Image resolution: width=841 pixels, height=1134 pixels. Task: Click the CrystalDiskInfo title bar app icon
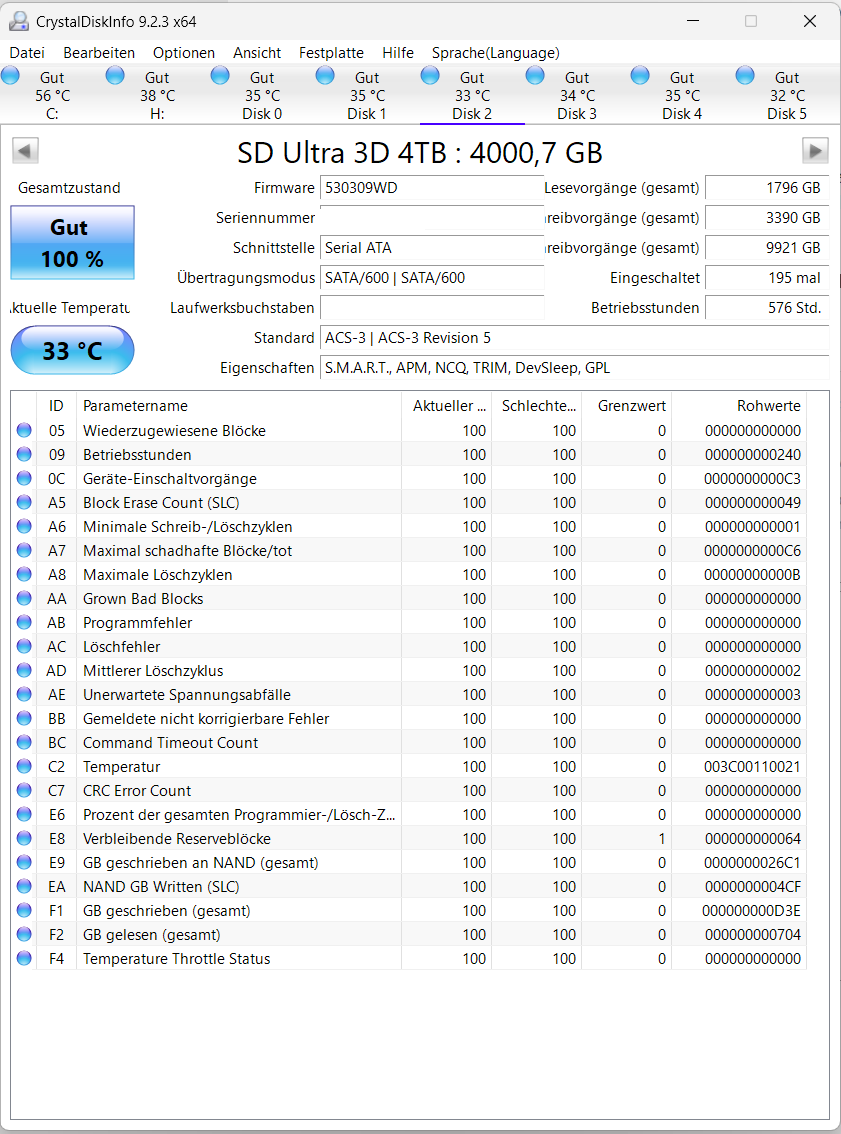19,22
